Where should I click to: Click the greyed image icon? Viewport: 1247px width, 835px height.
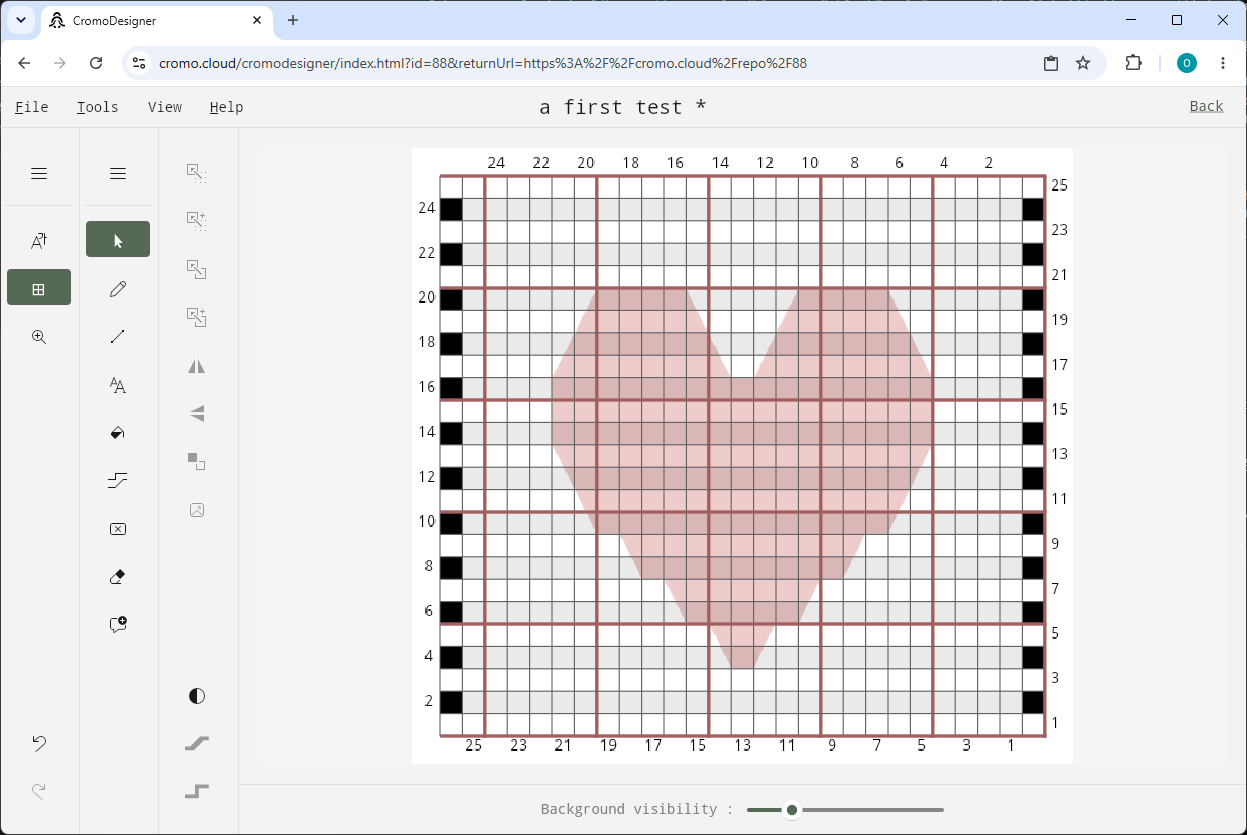point(197,510)
